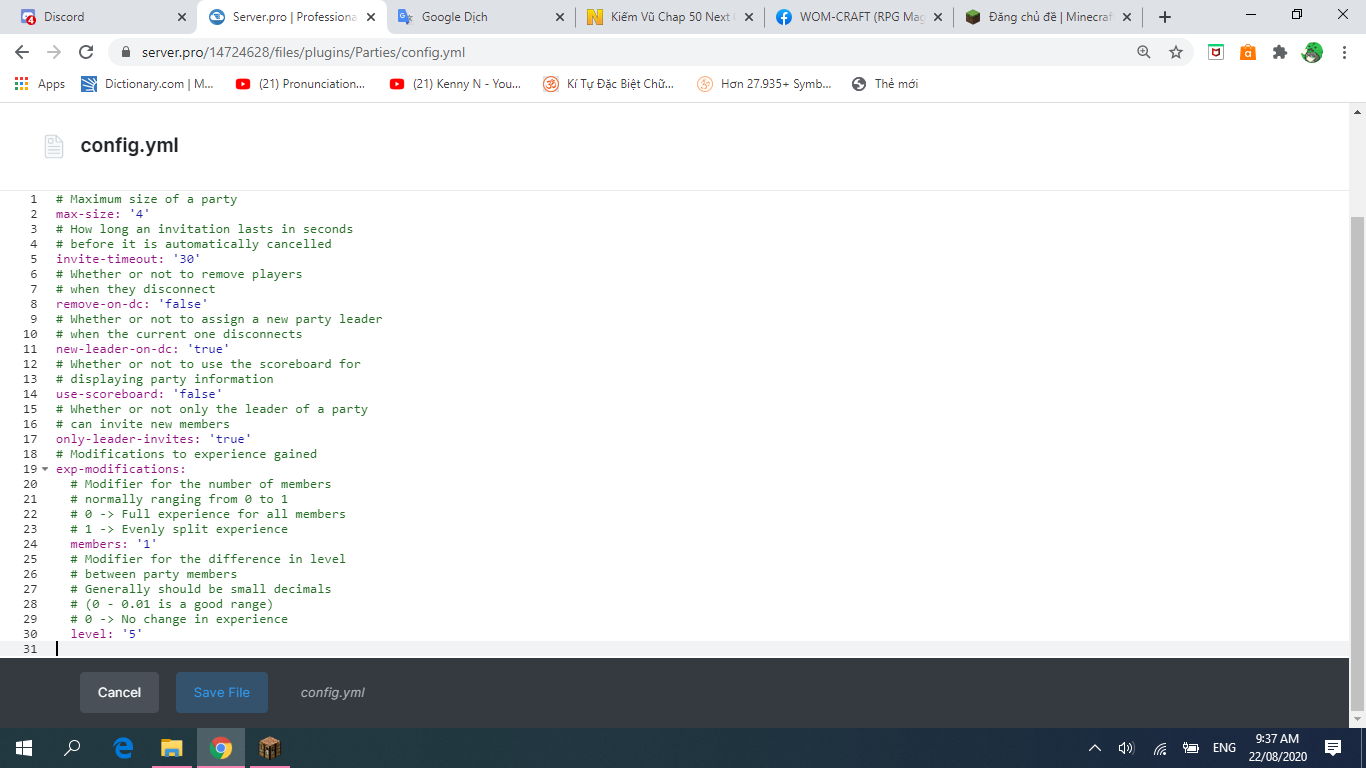1366x768 pixels.
Task: Close the Discord tab
Action: click(x=182, y=17)
